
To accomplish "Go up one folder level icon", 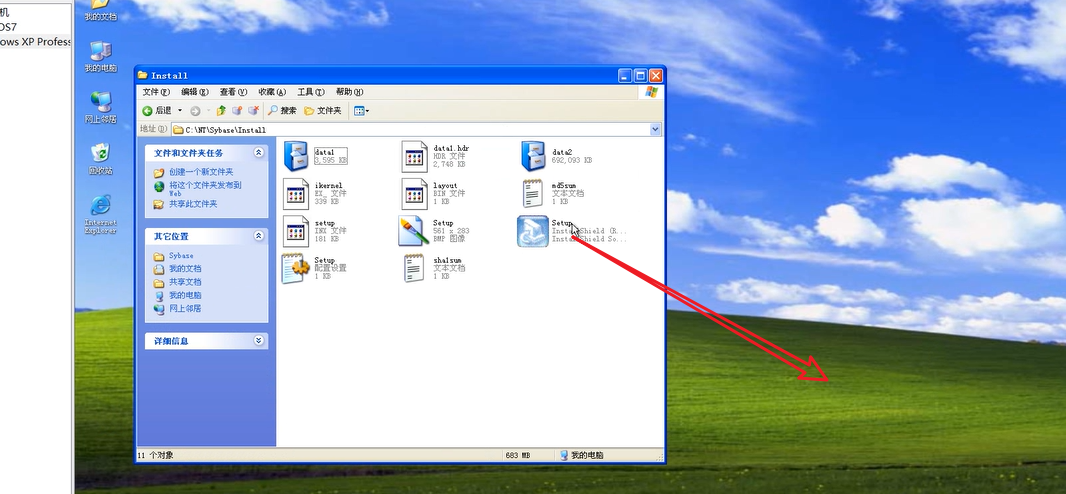I will pos(221,111).
